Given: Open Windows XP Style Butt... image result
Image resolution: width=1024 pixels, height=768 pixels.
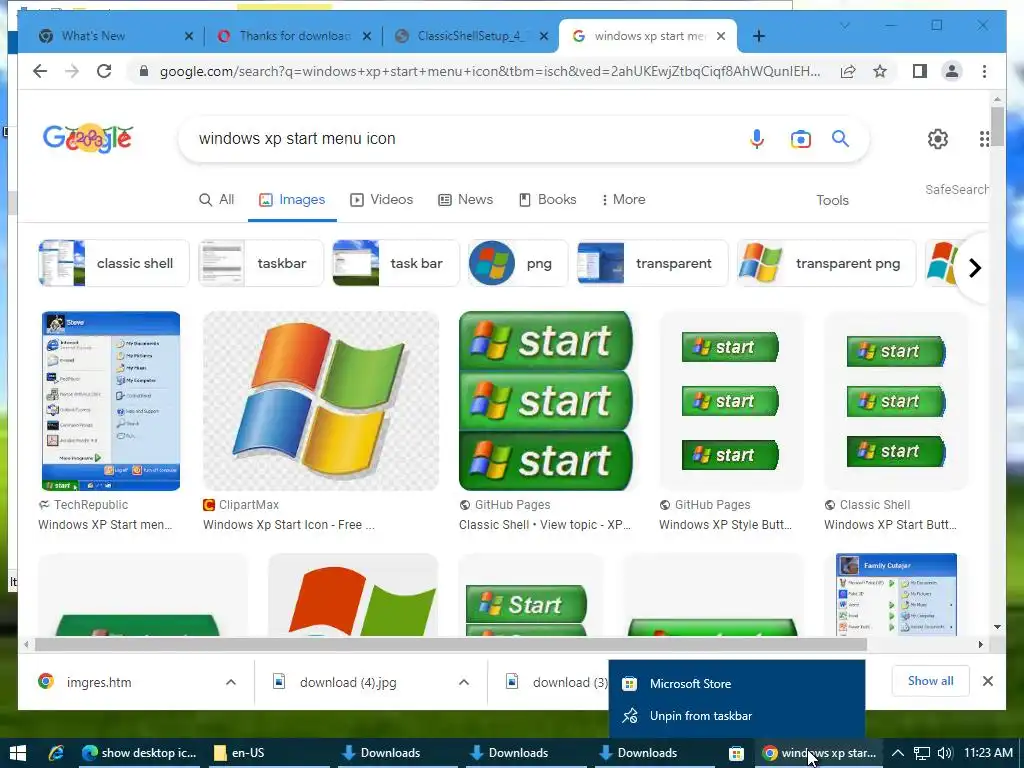Looking at the screenshot, I should (730, 400).
